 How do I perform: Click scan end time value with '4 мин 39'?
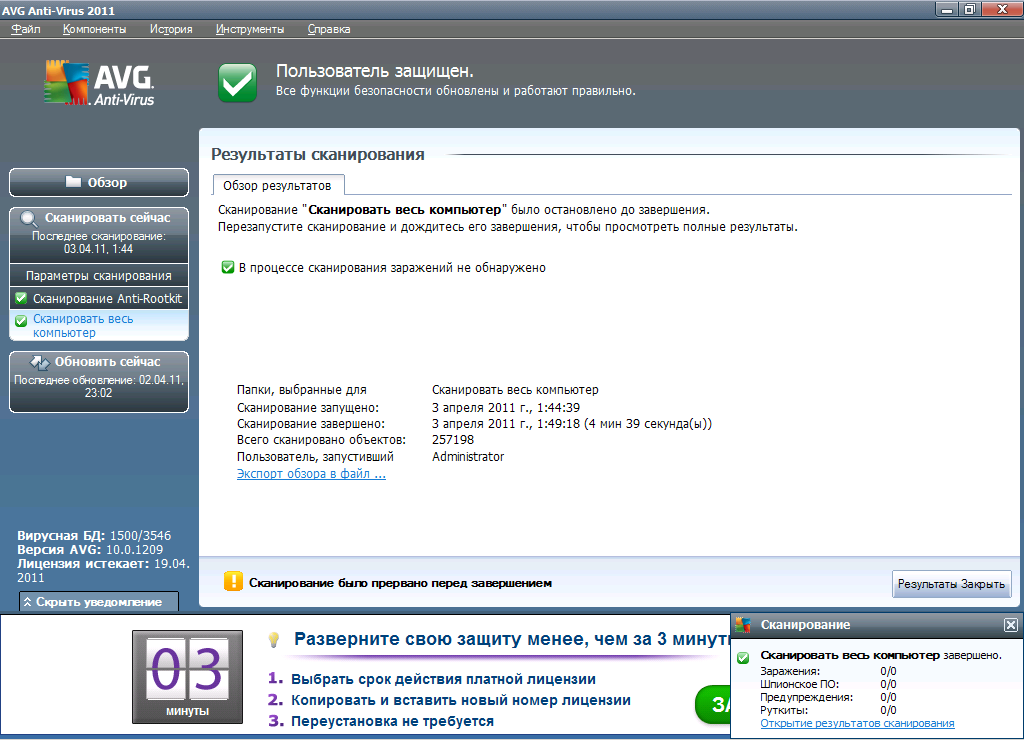click(x=572, y=424)
